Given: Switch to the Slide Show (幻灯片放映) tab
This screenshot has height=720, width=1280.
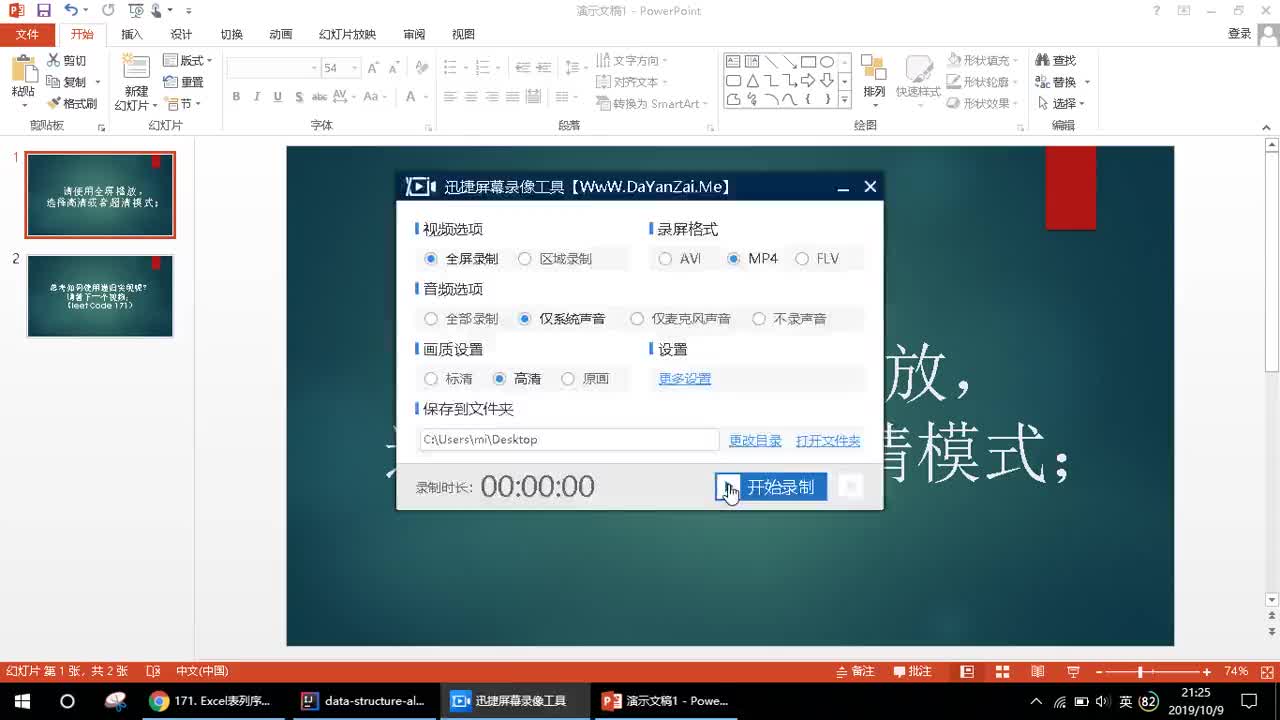Looking at the screenshot, I should (347, 34).
